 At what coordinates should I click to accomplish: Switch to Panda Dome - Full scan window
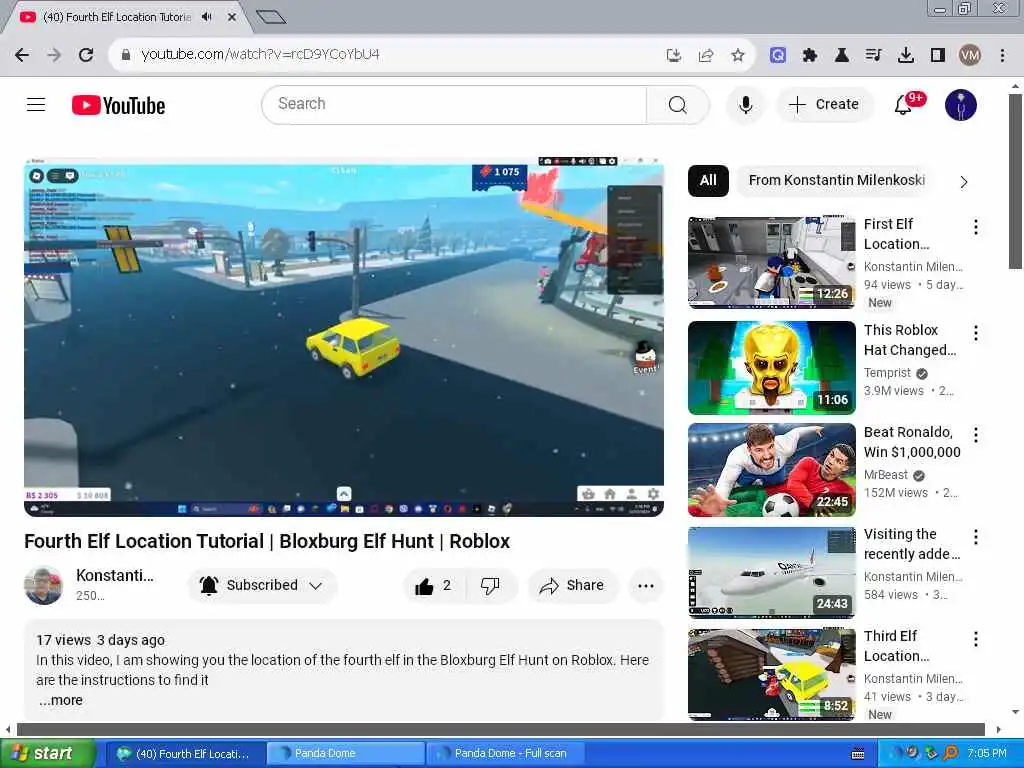[x=505, y=754]
